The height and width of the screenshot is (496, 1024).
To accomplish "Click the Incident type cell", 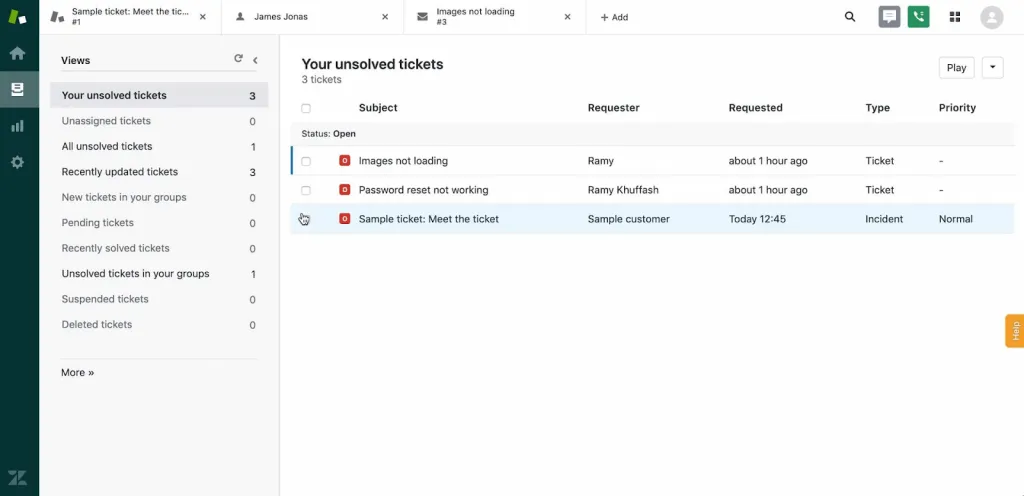I will [x=884, y=219].
